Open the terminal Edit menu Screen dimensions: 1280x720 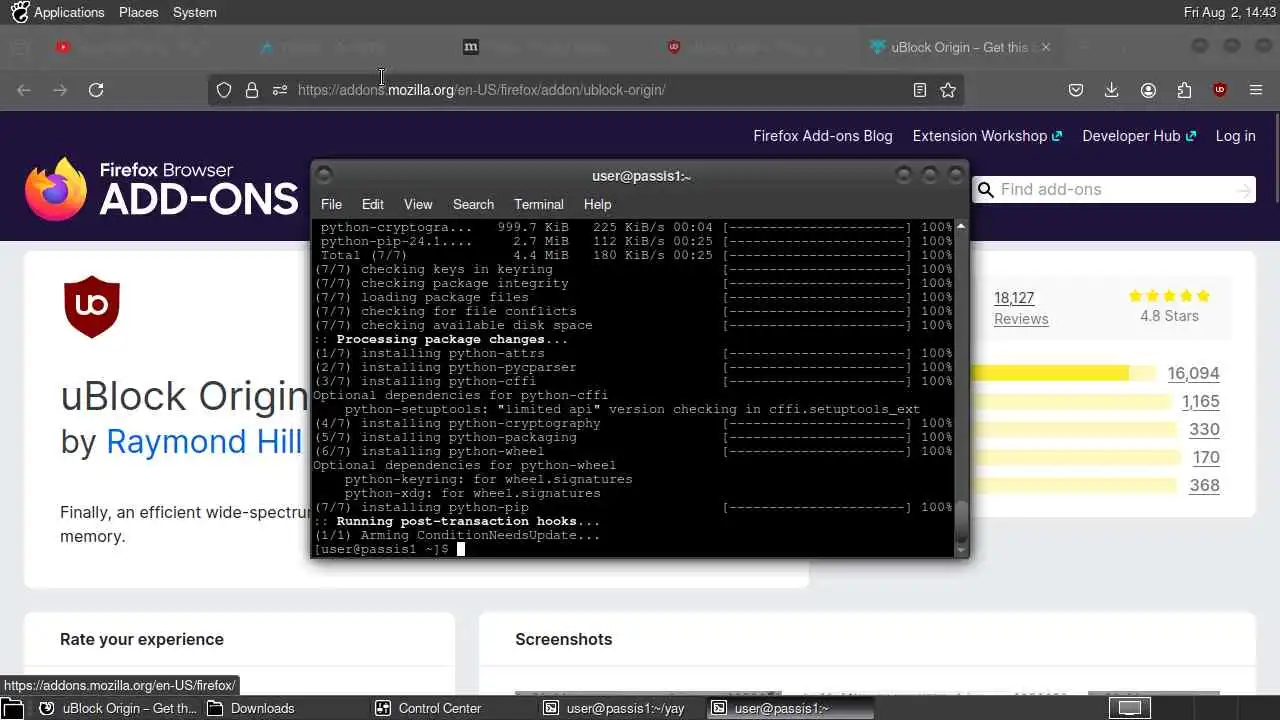tap(373, 204)
